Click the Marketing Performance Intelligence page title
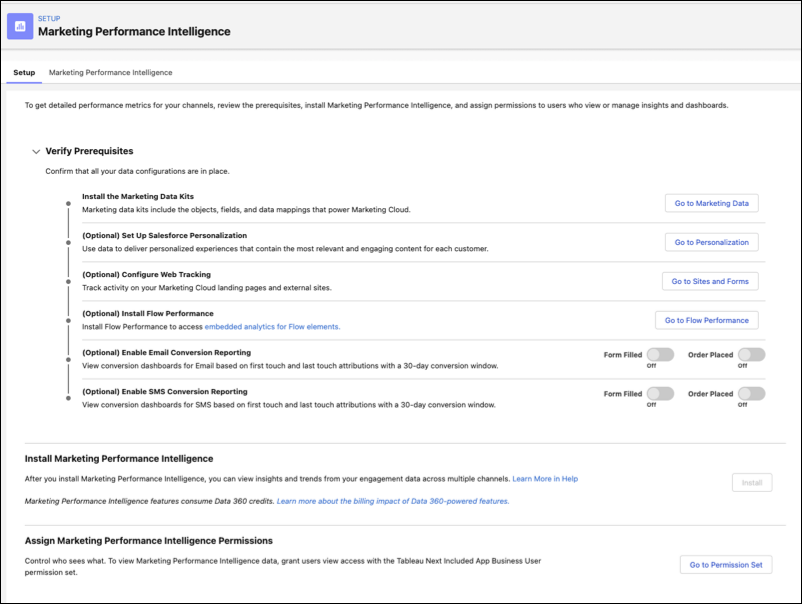Image resolution: width=802 pixels, height=604 pixels. click(134, 32)
